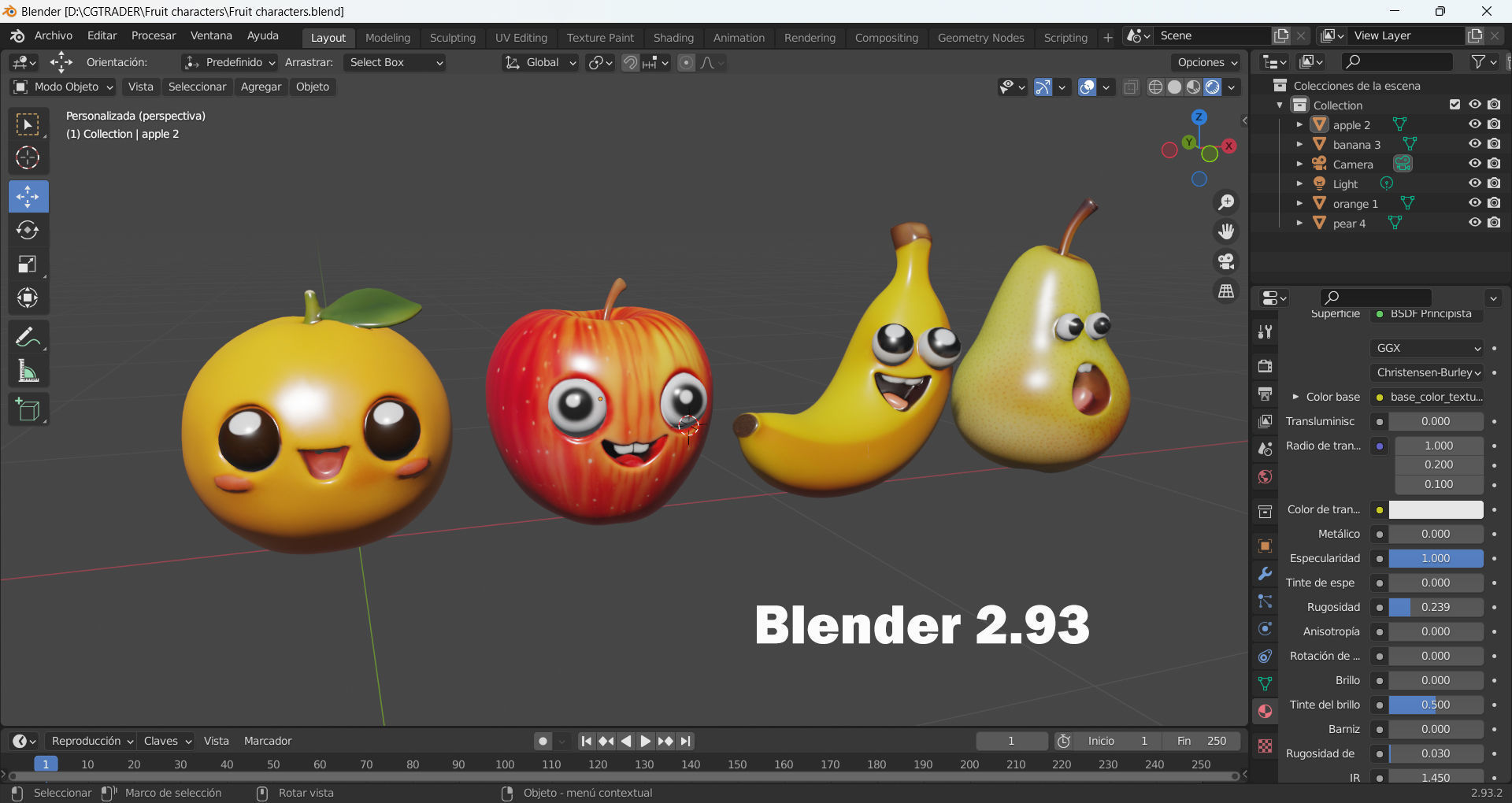Switch to the Geometry Nodes workspace tab
The width and height of the screenshot is (1512, 803).
(x=980, y=37)
